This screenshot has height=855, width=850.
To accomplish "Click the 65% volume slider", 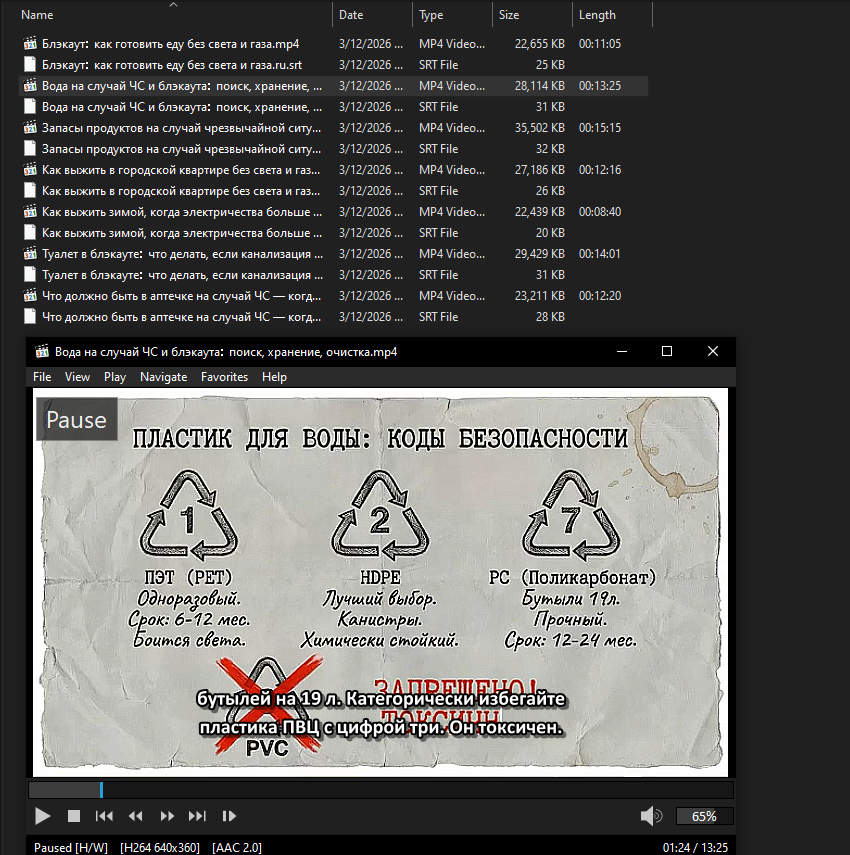I will click(704, 816).
